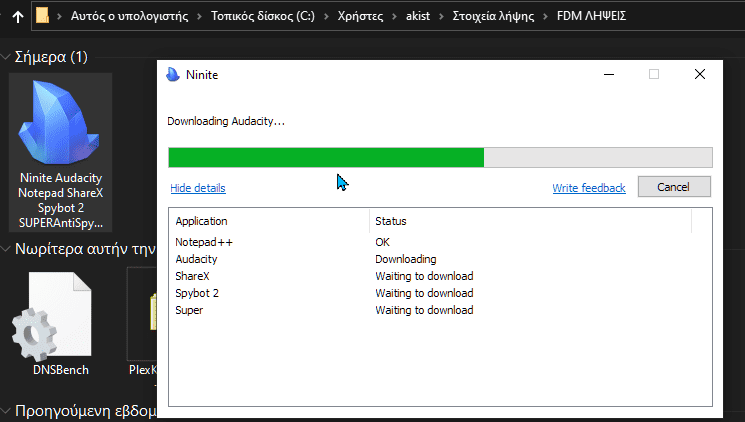The width and height of the screenshot is (745, 422).
Task: Navigate to Στοιχεία λήψης breadcrumb
Action: coord(493,16)
